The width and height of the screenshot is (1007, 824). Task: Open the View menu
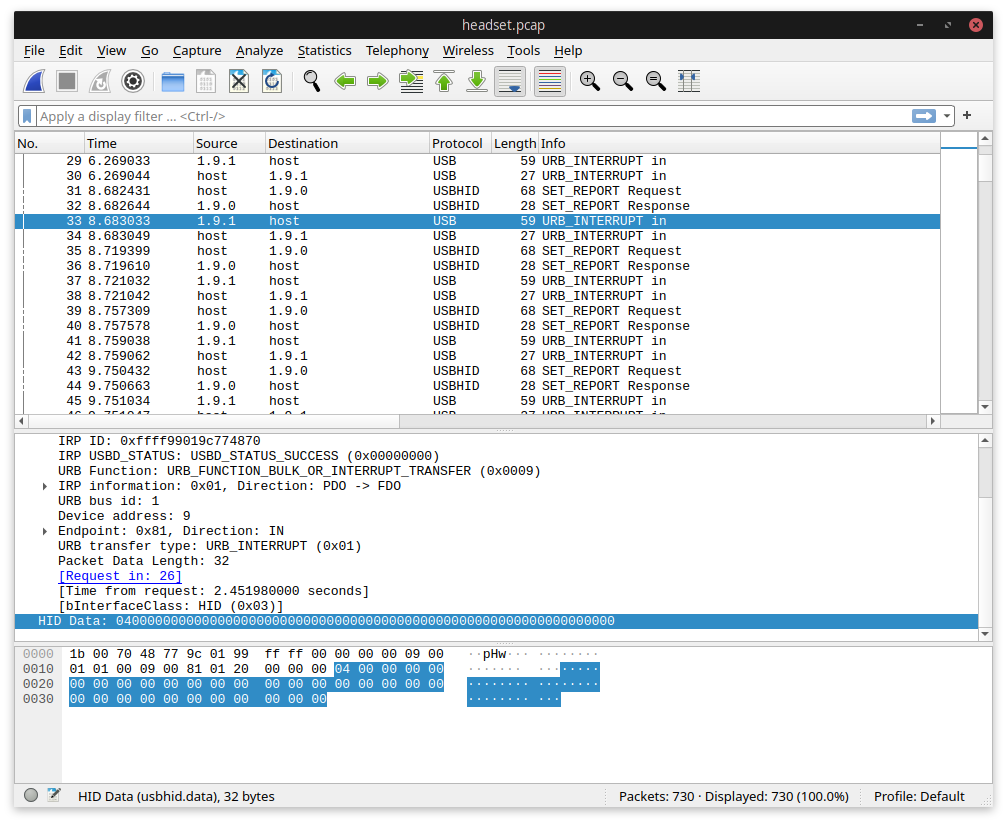[112, 51]
